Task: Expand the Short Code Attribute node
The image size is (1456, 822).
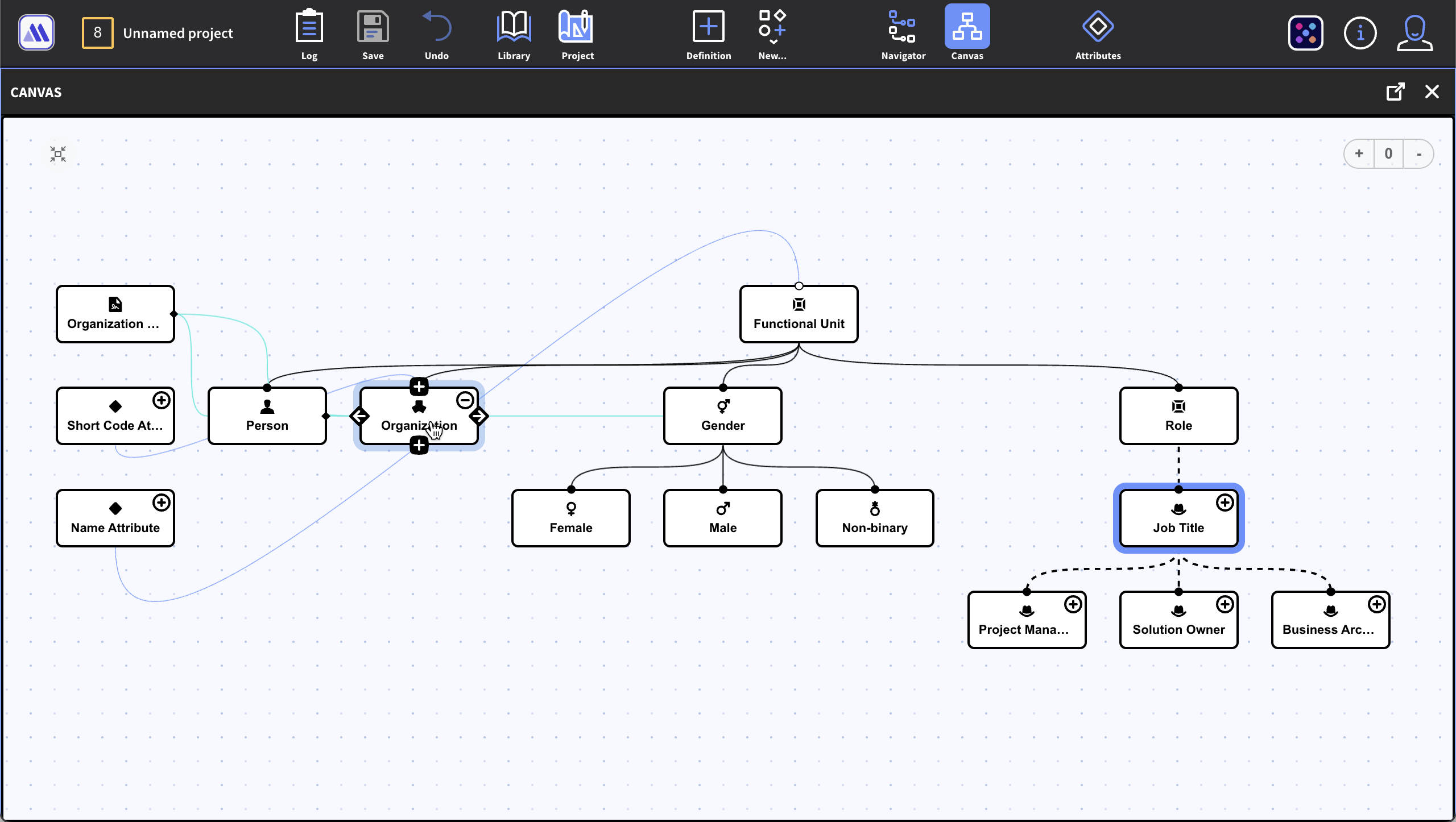Action: pyautogui.click(x=162, y=400)
